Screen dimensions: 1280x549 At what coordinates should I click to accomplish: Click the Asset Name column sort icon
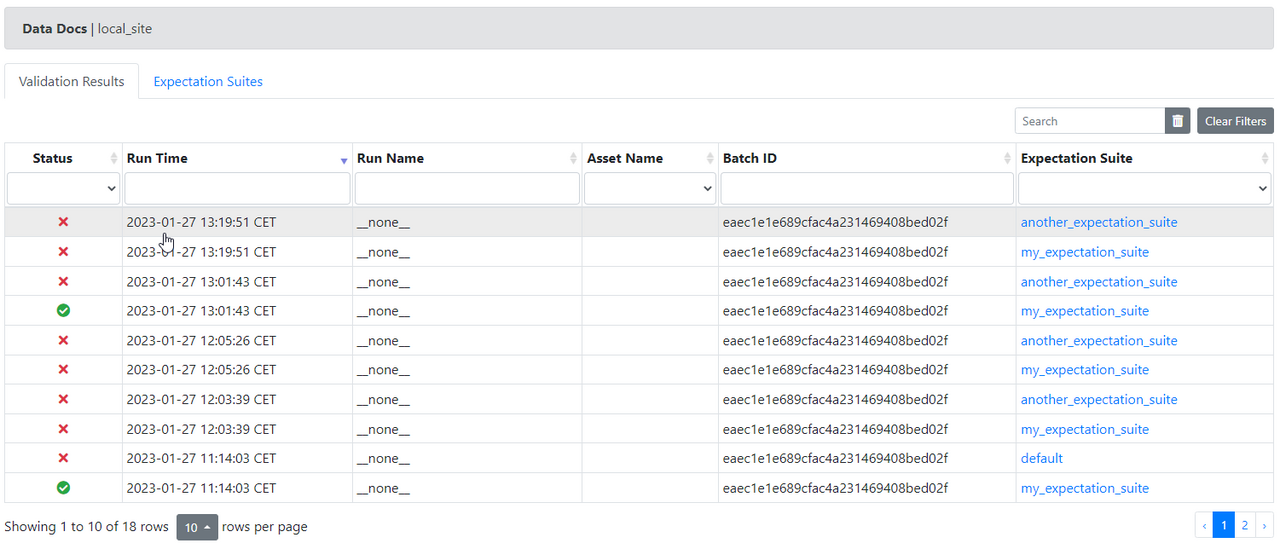[710, 159]
